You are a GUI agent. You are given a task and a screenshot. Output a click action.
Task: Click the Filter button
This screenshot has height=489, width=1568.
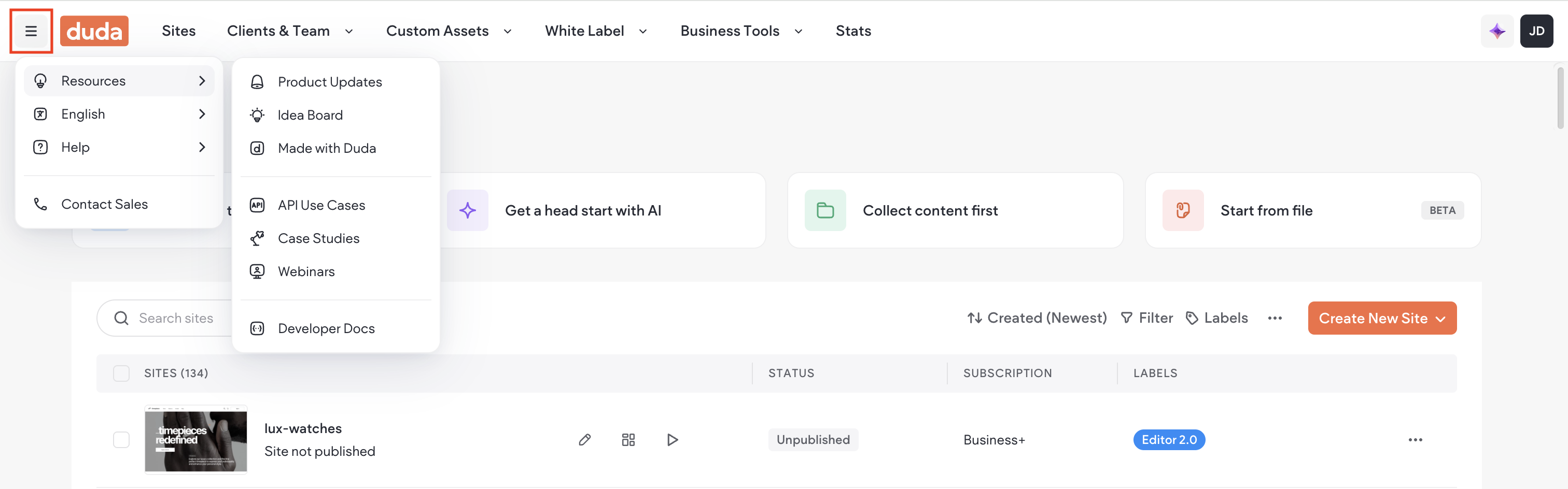pyautogui.click(x=1146, y=318)
